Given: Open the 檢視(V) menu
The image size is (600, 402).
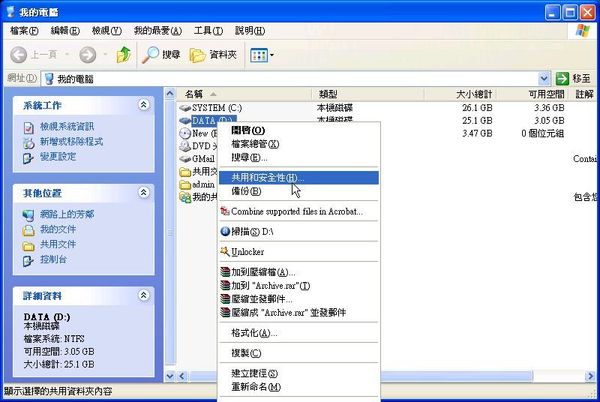Looking at the screenshot, I should click(107, 31).
